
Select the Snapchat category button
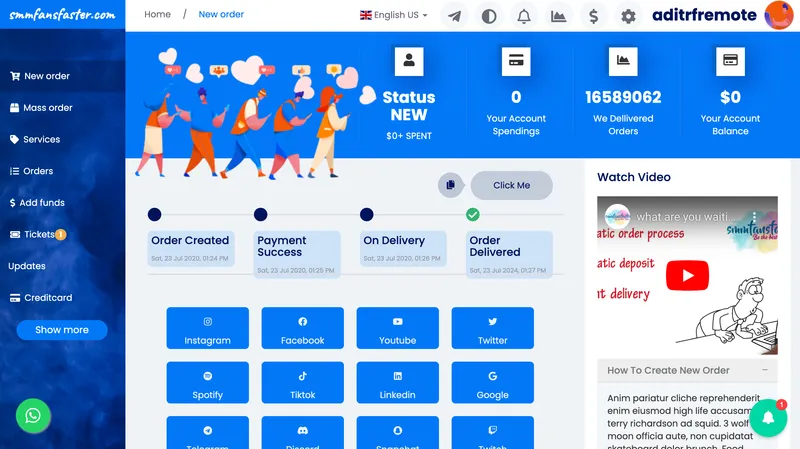tap(397, 433)
